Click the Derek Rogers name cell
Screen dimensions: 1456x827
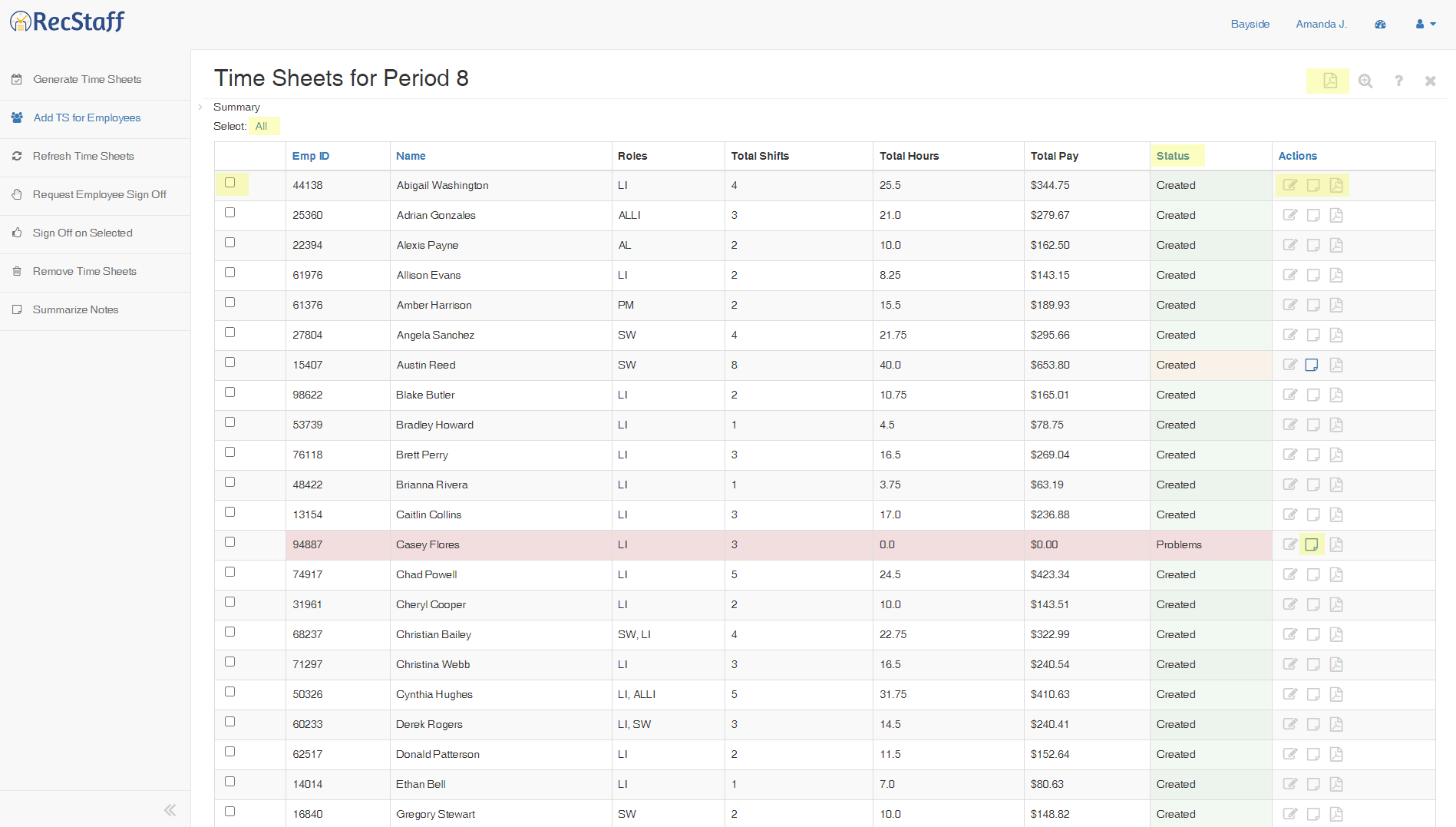point(500,724)
